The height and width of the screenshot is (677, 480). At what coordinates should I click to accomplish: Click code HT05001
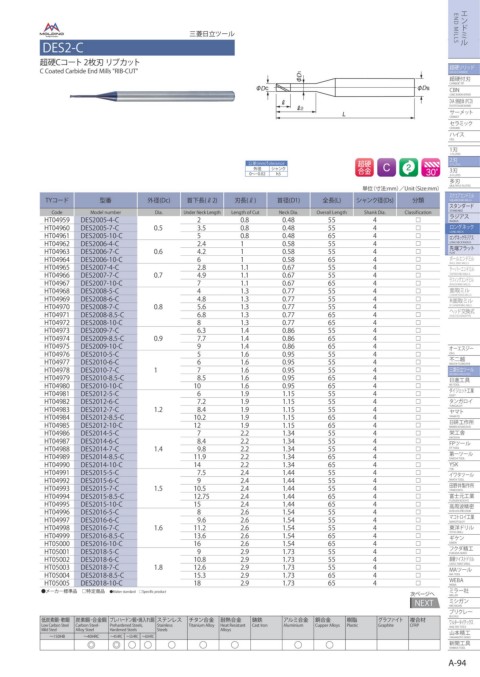[x=57, y=551]
